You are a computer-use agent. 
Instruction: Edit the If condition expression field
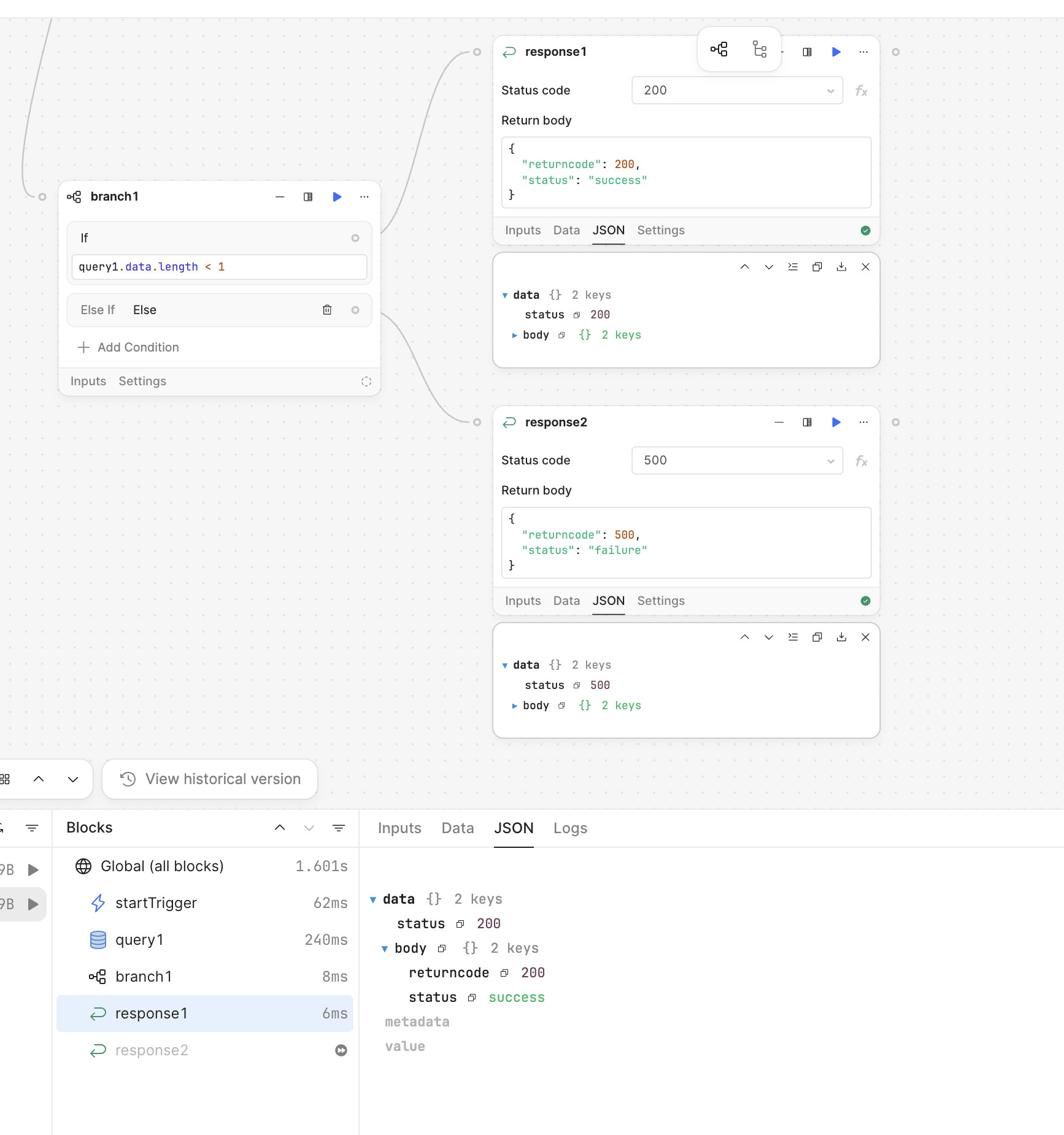[x=219, y=267]
